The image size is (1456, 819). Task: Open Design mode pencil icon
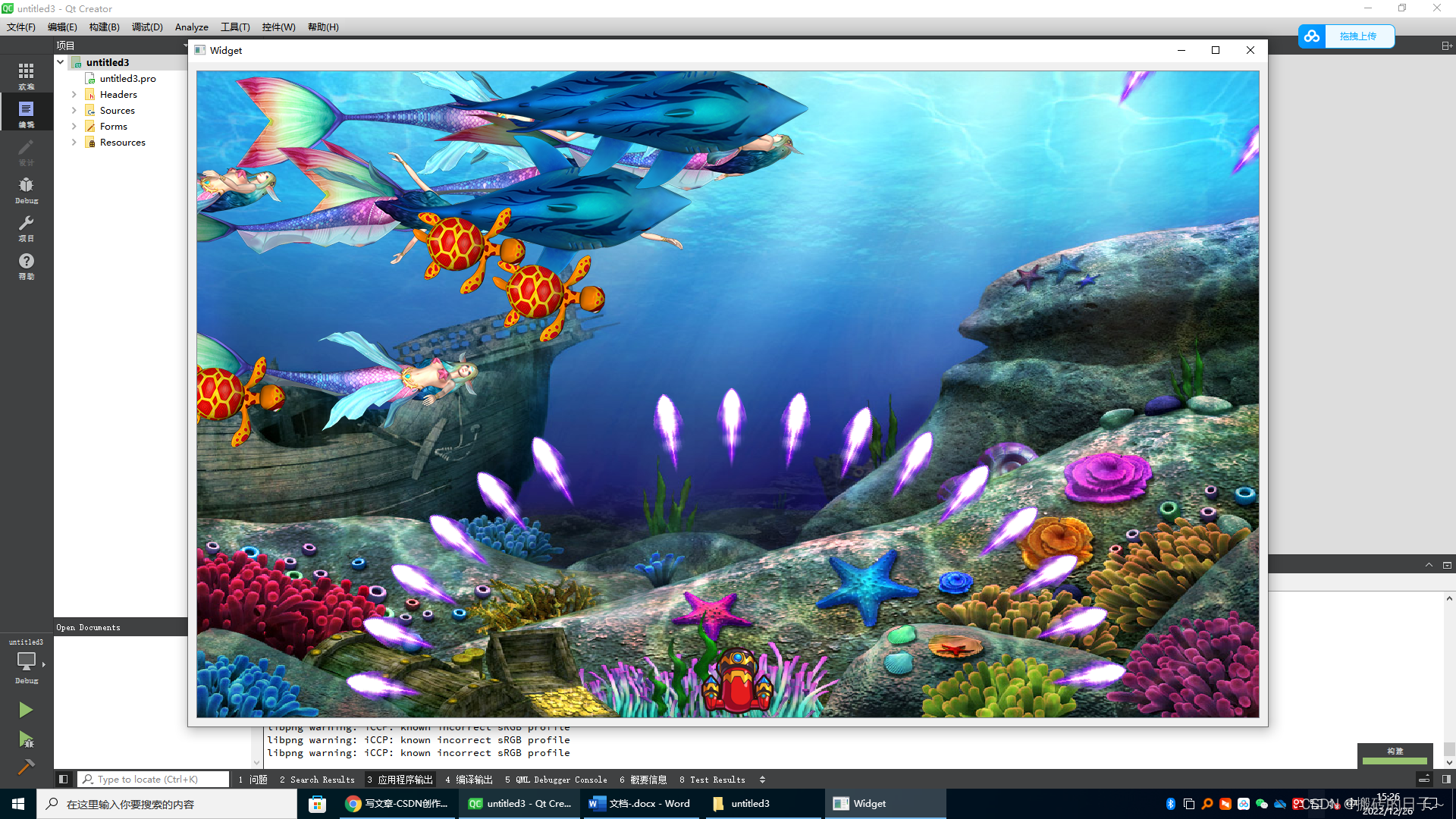point(27,152)
